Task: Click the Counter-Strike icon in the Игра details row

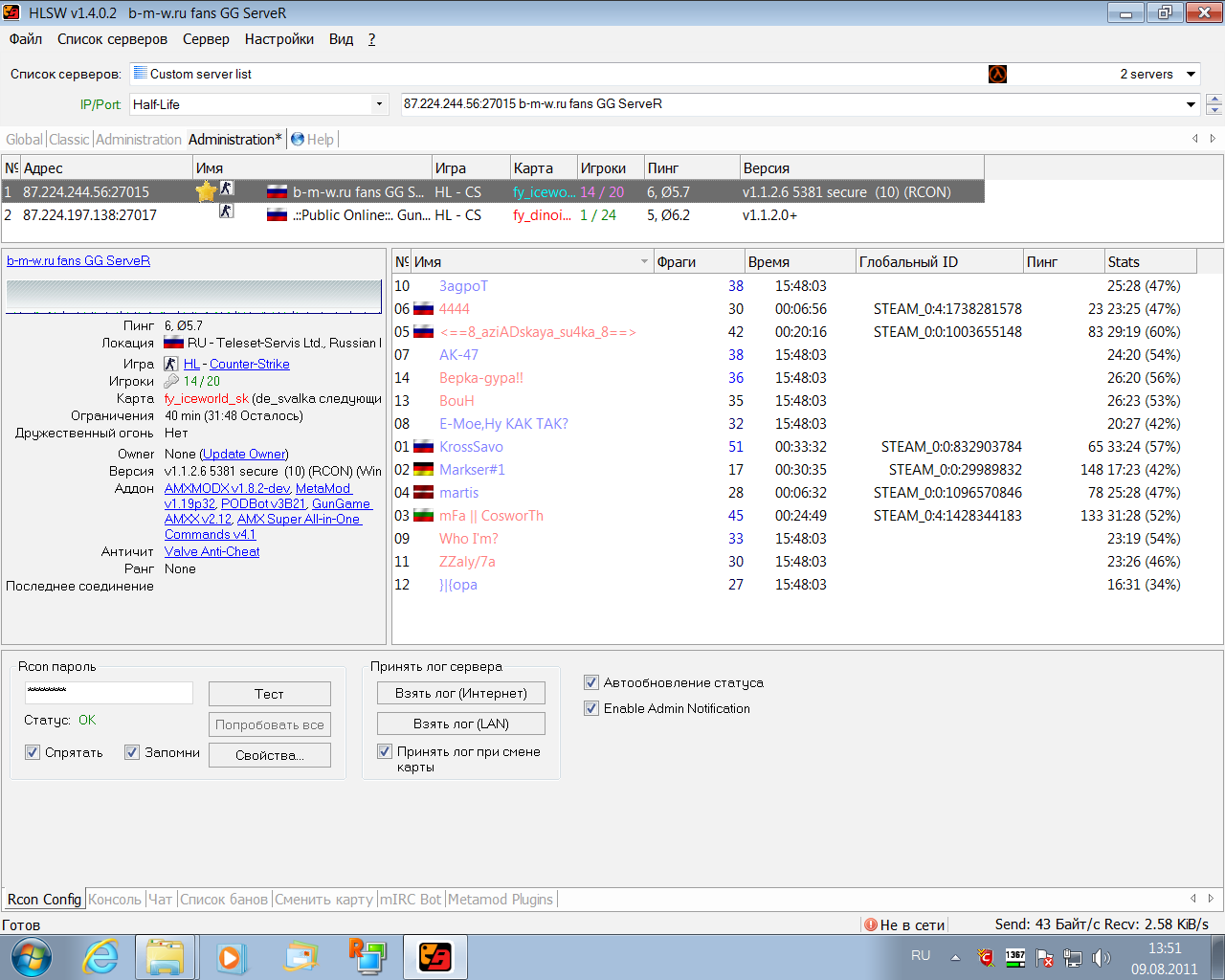Action: tap(171, 364)
